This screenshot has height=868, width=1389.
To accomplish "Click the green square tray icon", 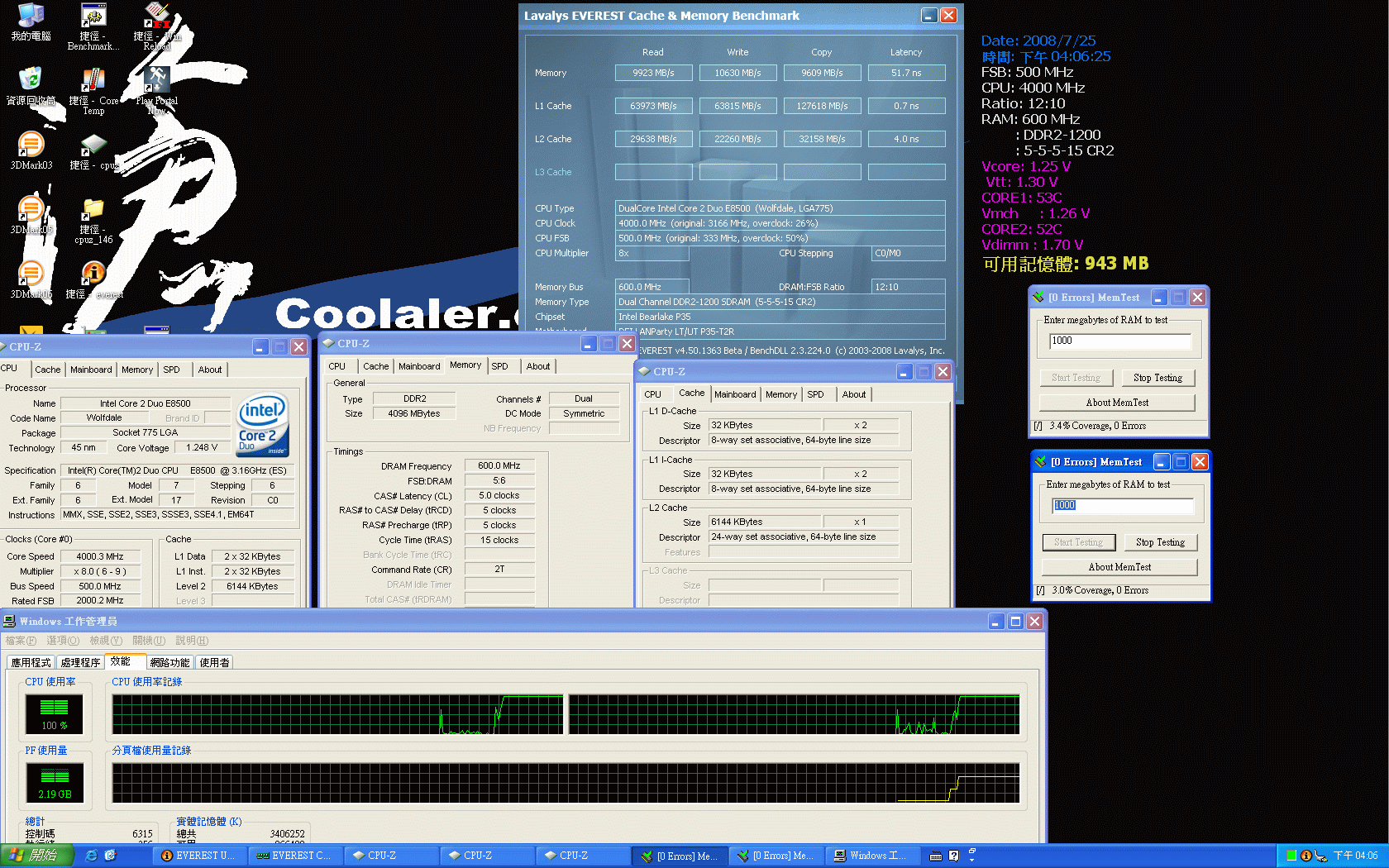I will pyautogui.click(x=1291, y=856).
